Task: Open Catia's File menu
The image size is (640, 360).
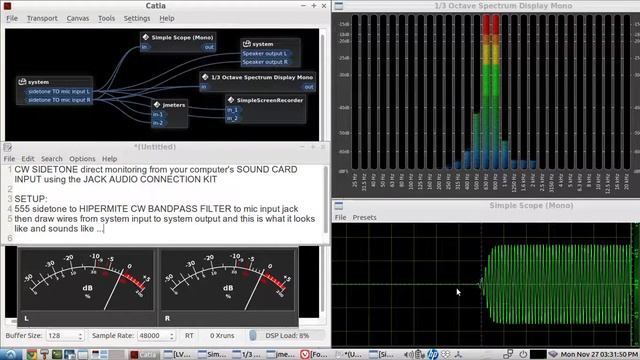Action: pos(12,18)
